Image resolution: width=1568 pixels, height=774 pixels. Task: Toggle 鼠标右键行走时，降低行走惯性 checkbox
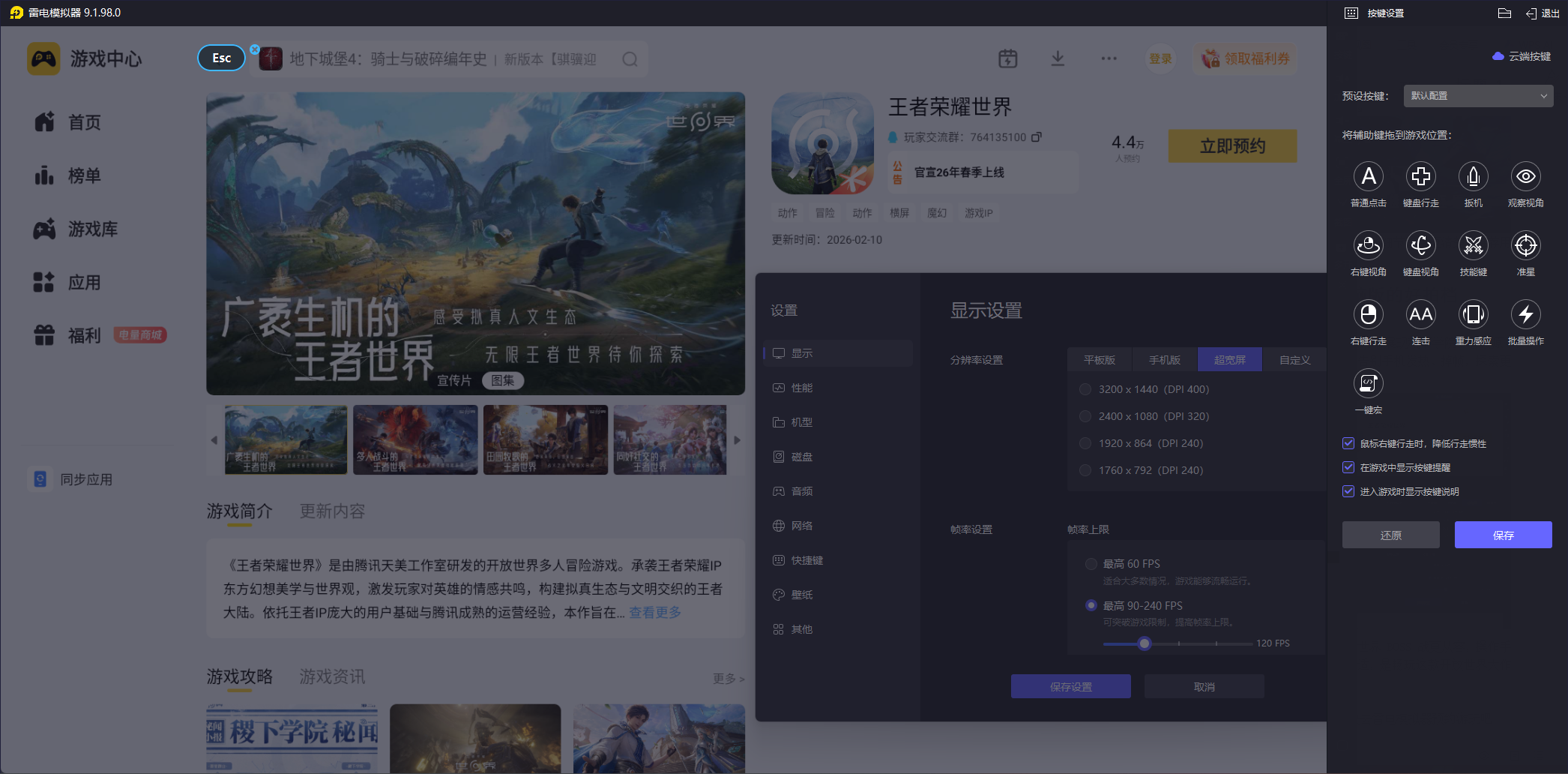coord(1348,443)
